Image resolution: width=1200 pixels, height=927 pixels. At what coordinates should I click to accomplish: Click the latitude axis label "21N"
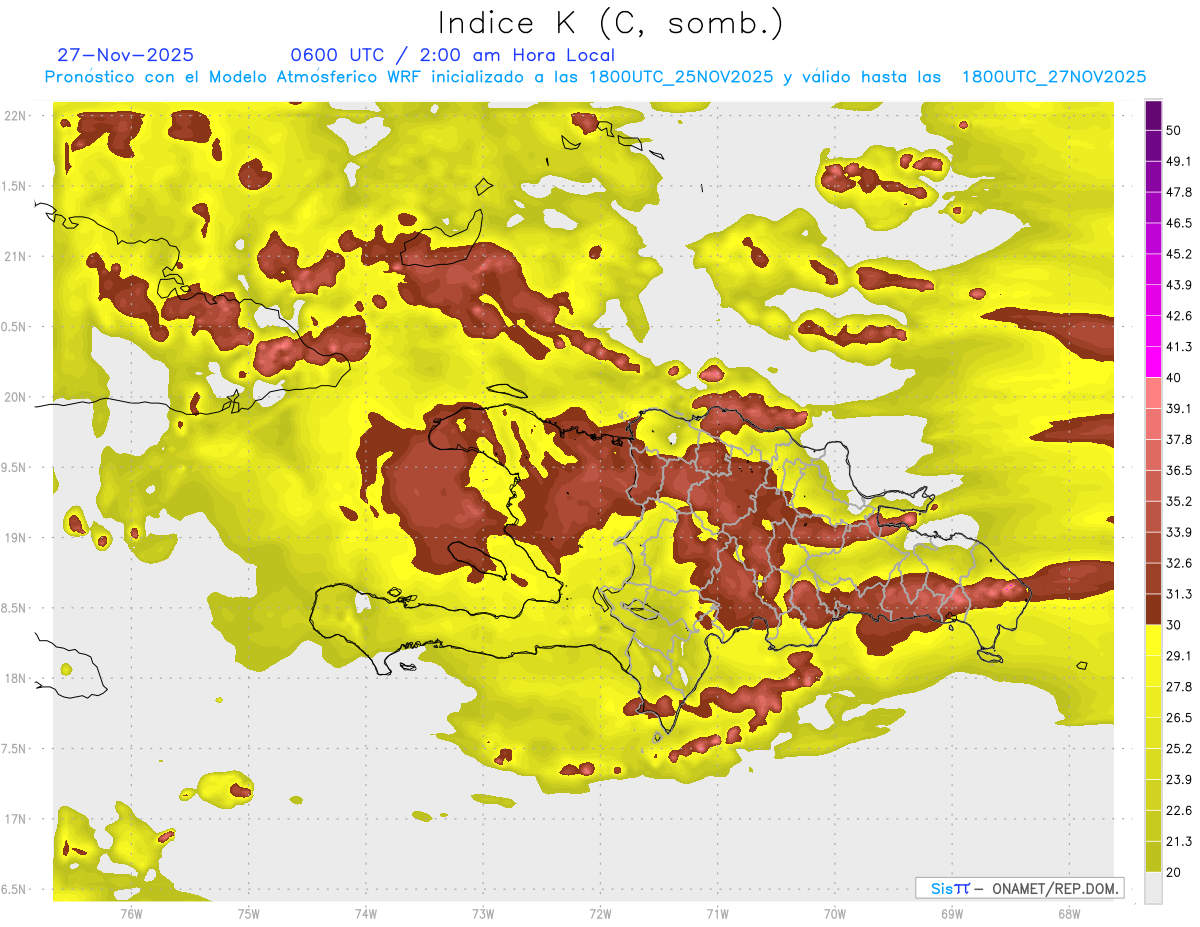coord(15,257)
